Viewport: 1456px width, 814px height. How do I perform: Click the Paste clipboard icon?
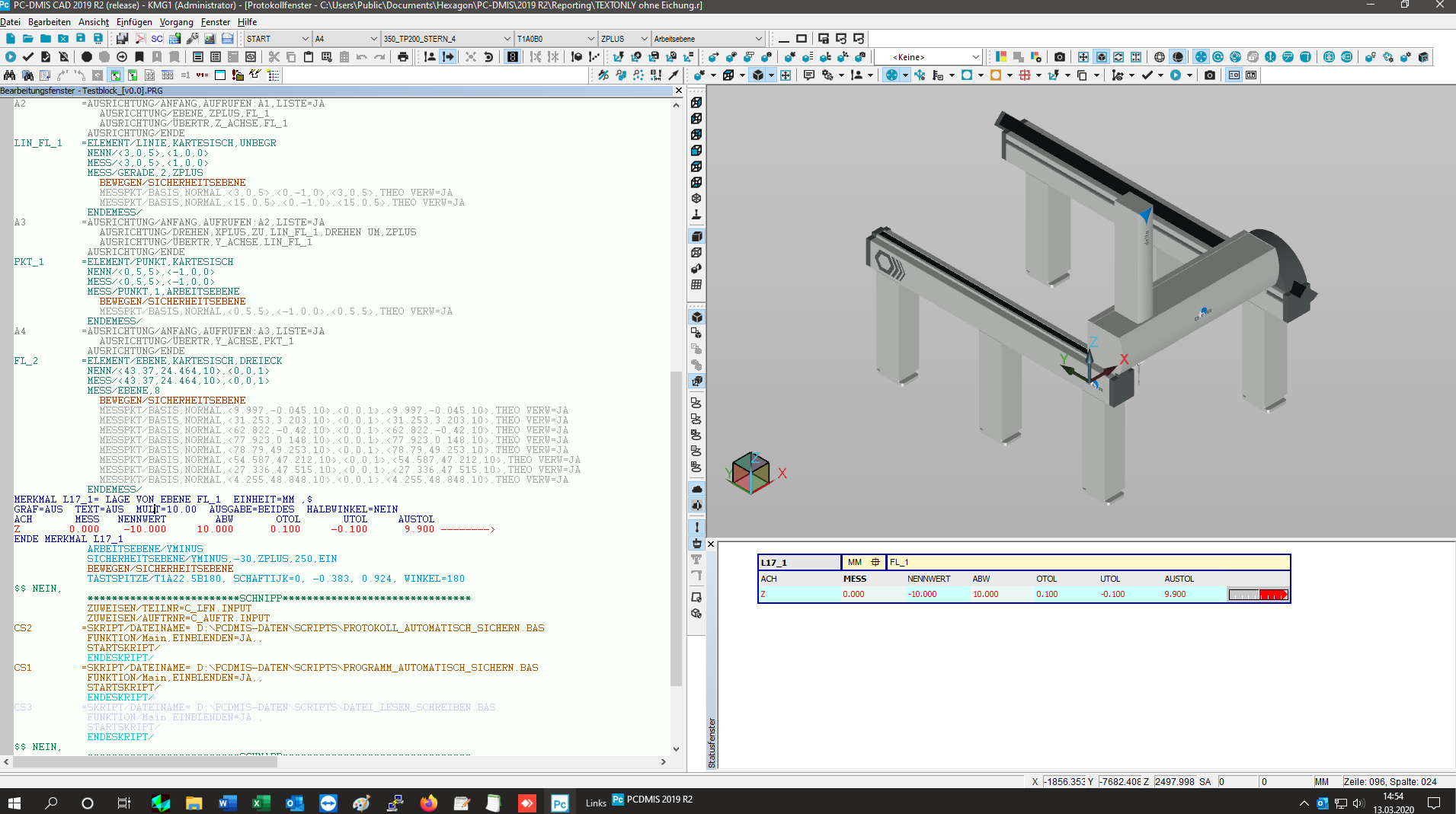tap(309, 56)
